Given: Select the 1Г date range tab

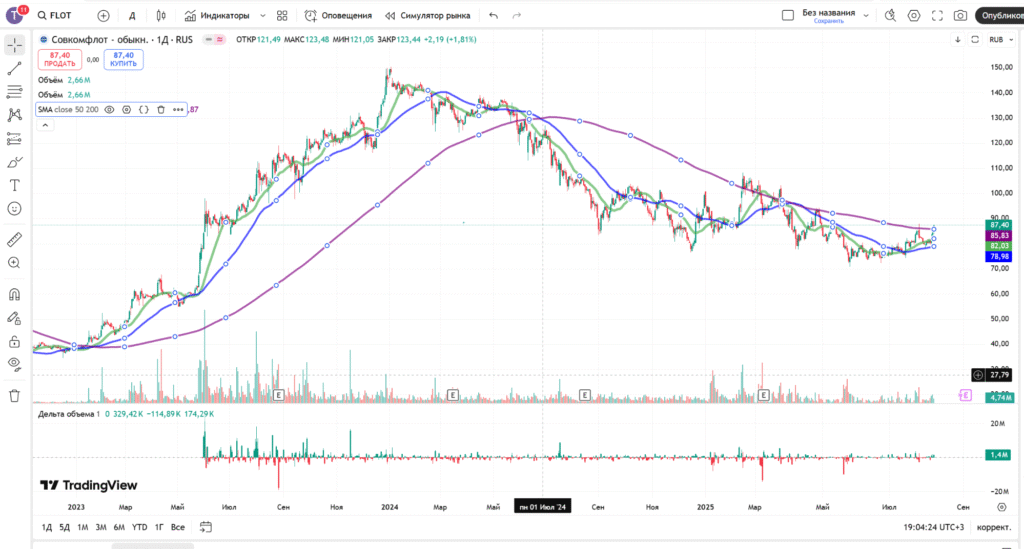Looking at the screenshot, I should (159, 527).
